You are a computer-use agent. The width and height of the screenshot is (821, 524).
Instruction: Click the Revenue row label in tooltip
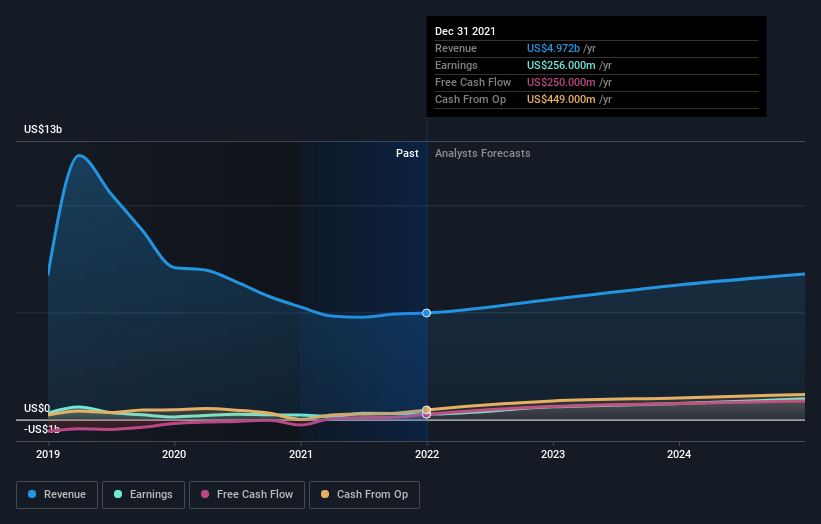[456, 48]
